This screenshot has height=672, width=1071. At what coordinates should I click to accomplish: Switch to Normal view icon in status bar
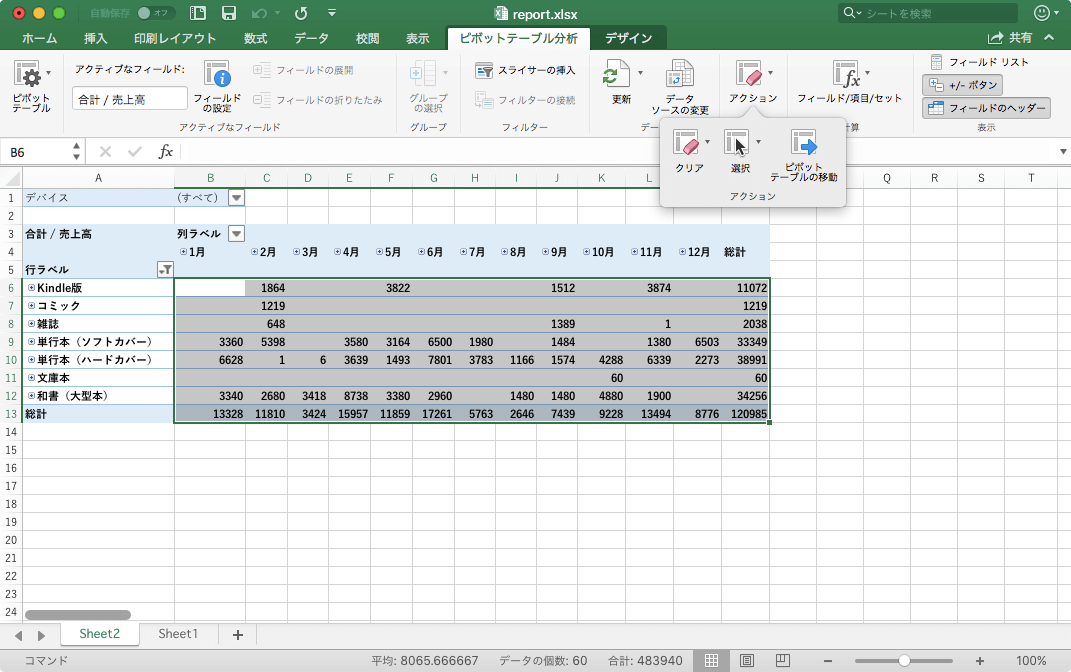(x=711, y=660)
